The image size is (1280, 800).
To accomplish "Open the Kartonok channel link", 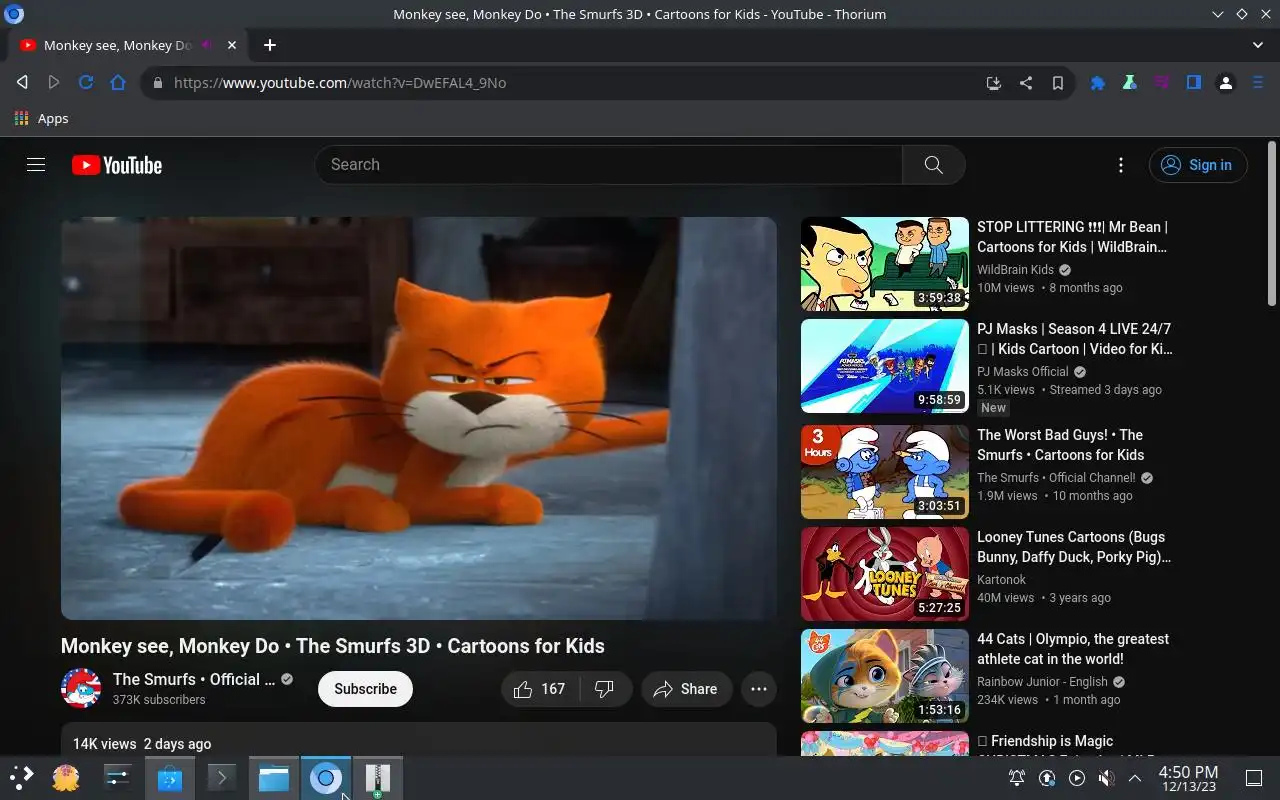I will point(1001,580).
